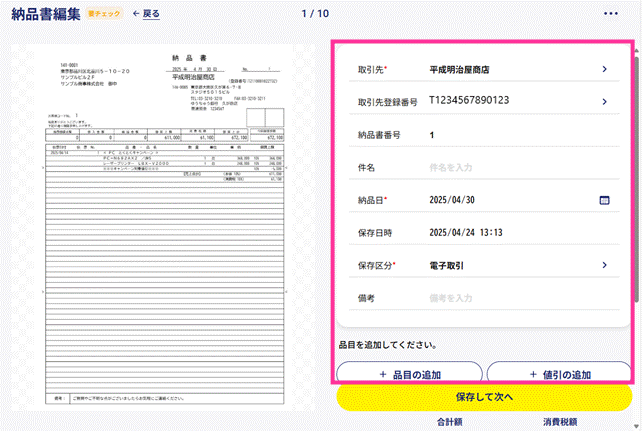This screenshot has height=431, width=642.
Task: Click the 平成明治屋商店 partner name
Action: click(x=459, y=70)
